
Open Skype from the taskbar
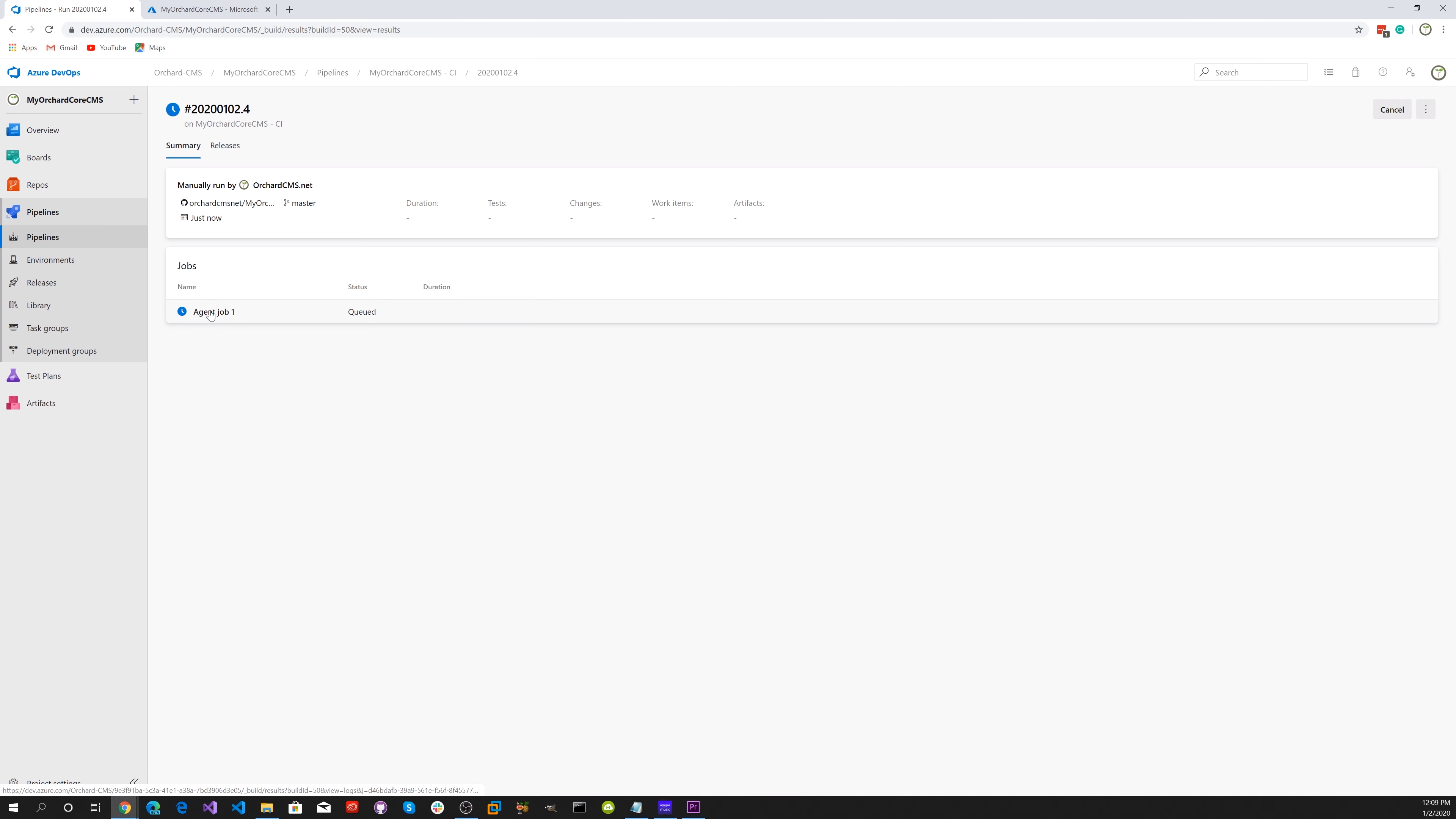coord(409,807)
